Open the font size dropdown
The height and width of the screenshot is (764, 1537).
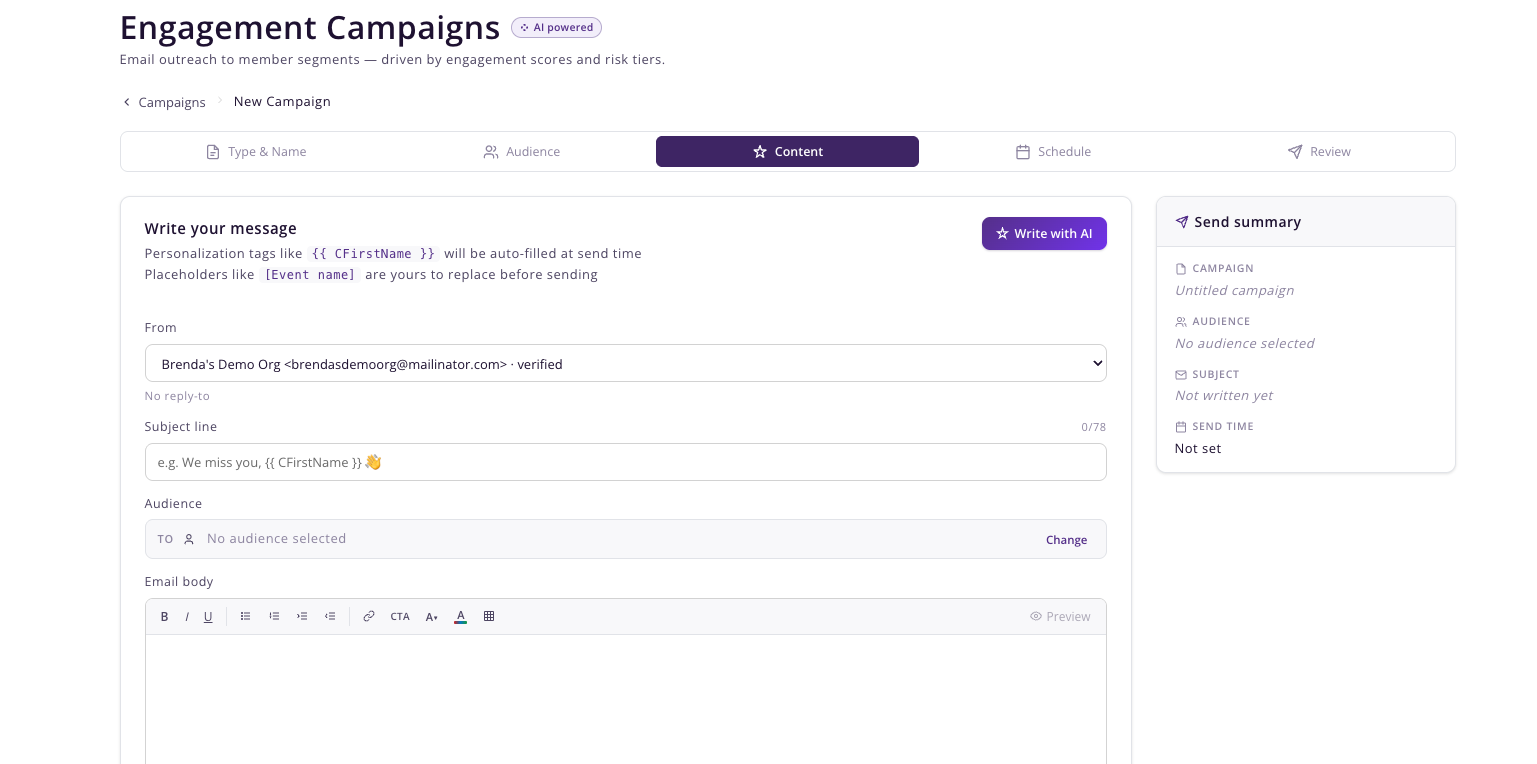click(x=432, y=617)
